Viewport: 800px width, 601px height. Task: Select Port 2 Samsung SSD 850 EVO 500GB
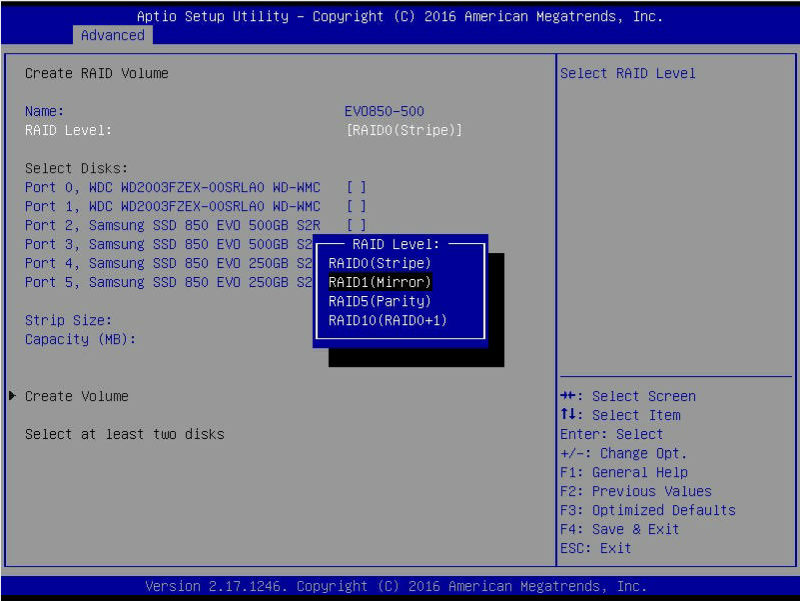click(x=172, y=225)
